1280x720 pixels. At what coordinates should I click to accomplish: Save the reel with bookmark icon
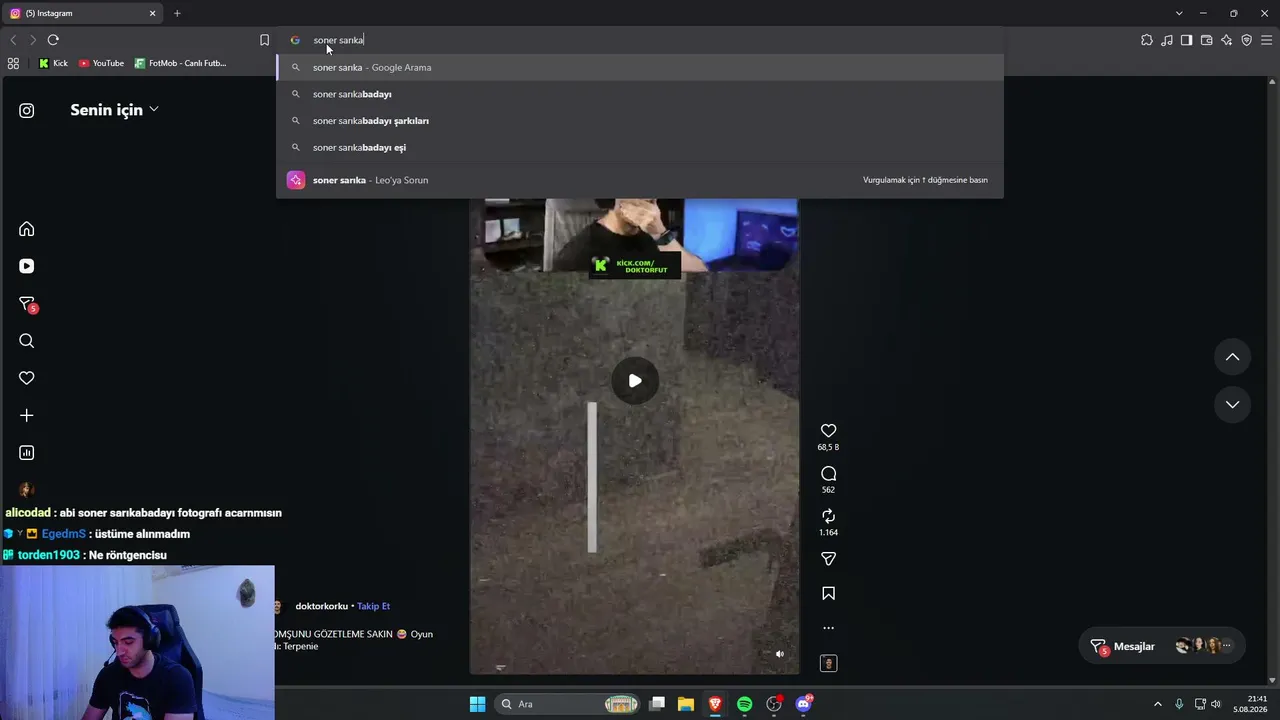[828, 593]
